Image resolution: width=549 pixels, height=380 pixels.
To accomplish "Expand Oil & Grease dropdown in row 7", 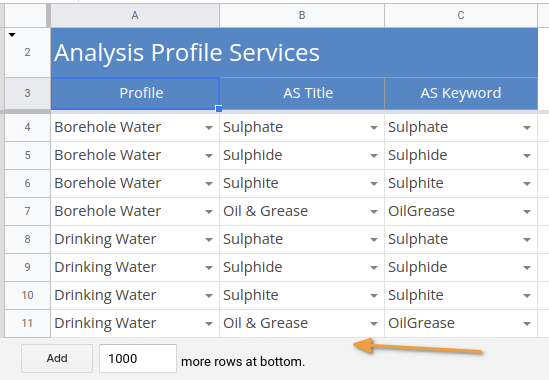I will point(374,212).
